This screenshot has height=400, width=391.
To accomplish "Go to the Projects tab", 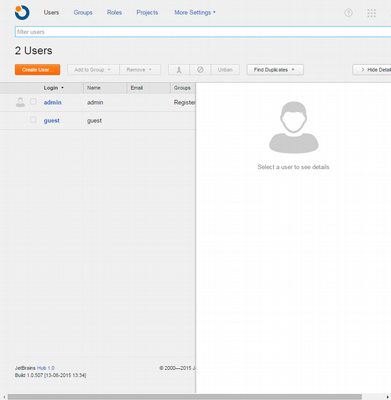I will click(x=147, y=12).
